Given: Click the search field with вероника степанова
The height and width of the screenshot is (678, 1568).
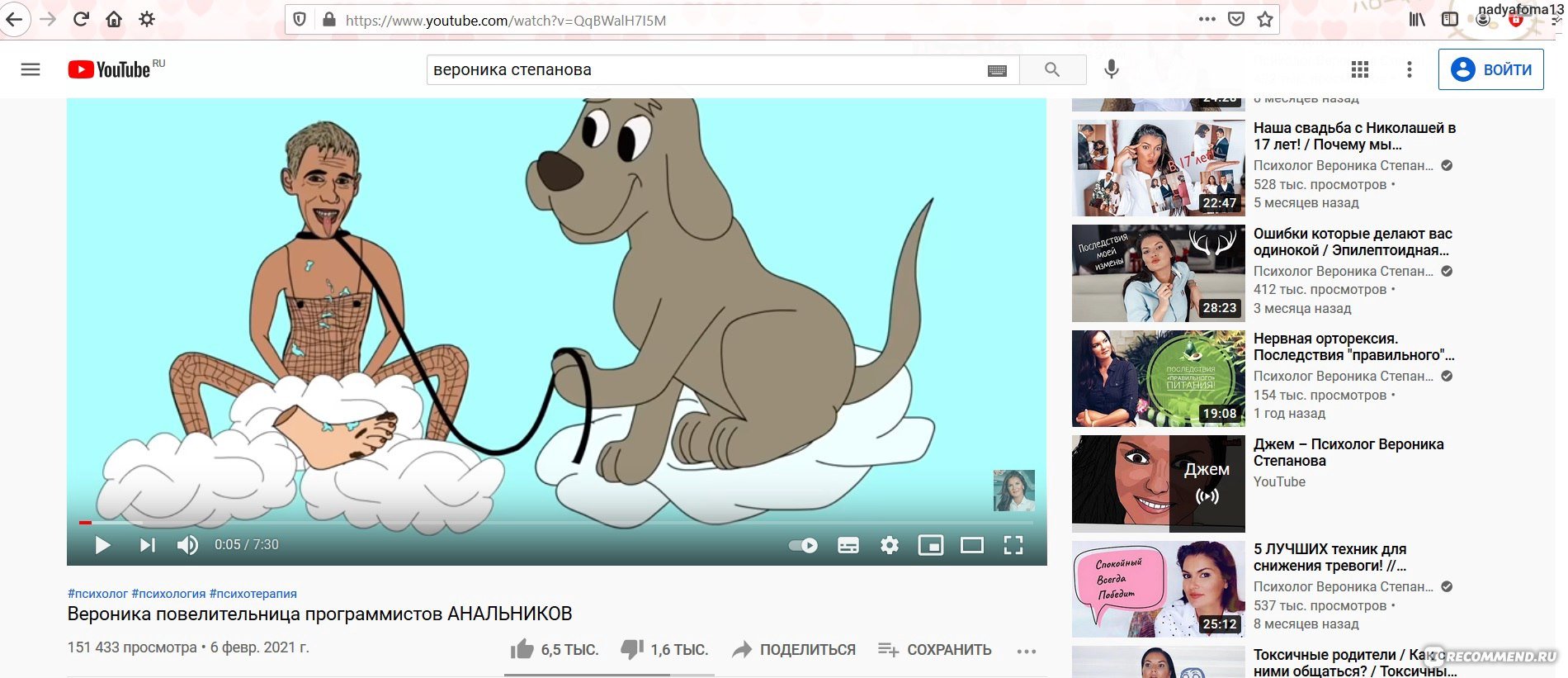Looking at the screenshot, I should [x=706, y=70].
